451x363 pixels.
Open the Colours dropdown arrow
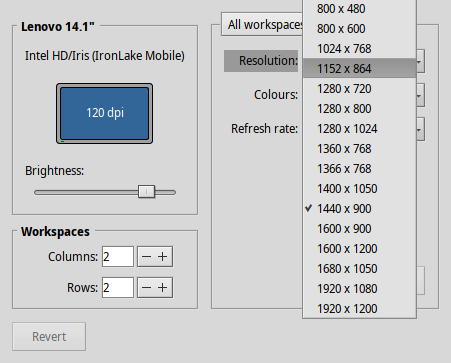[420, 95]
